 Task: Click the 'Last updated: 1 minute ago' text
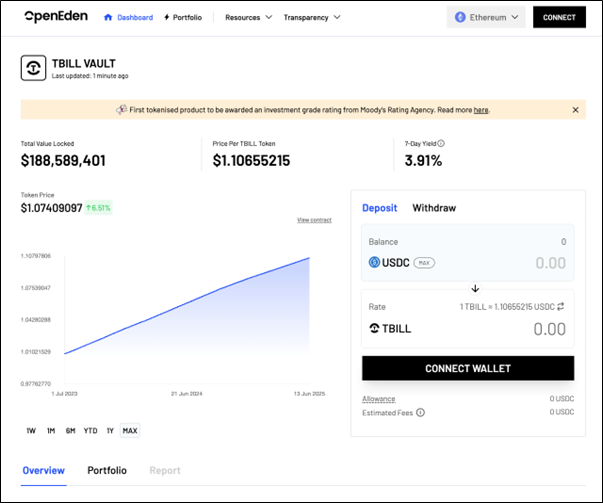90,76
